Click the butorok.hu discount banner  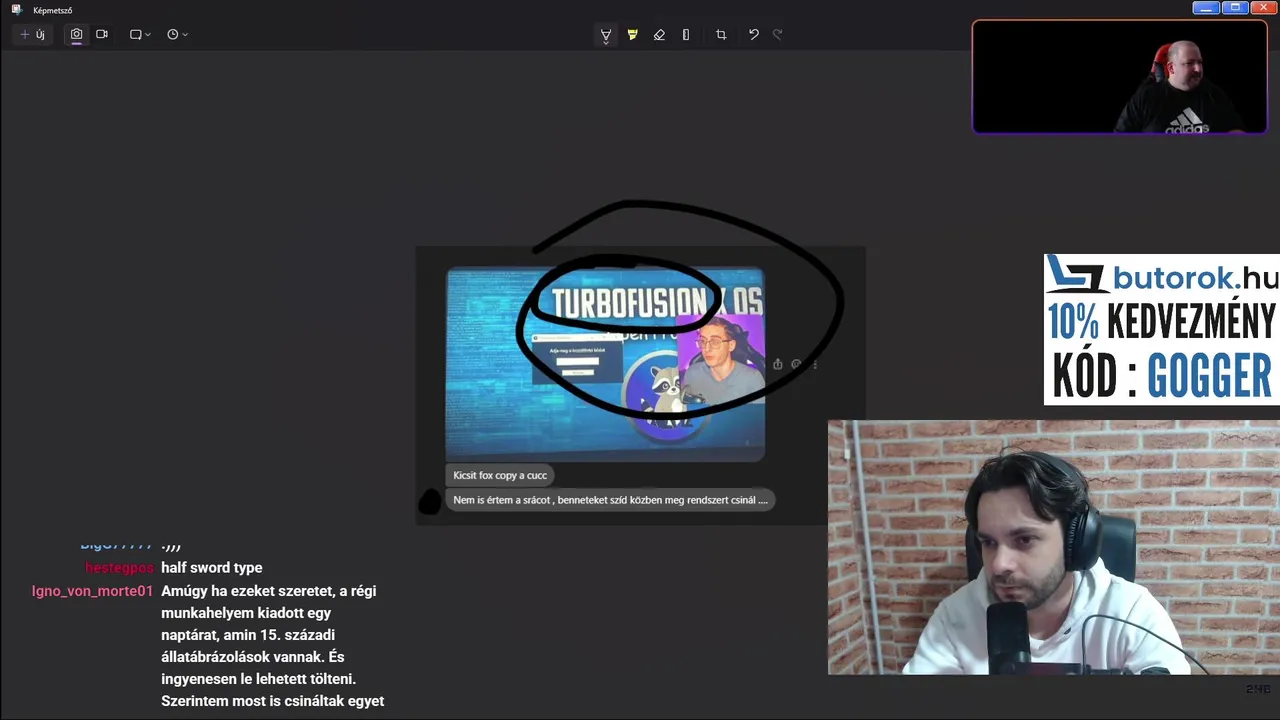pos(1161,329)
